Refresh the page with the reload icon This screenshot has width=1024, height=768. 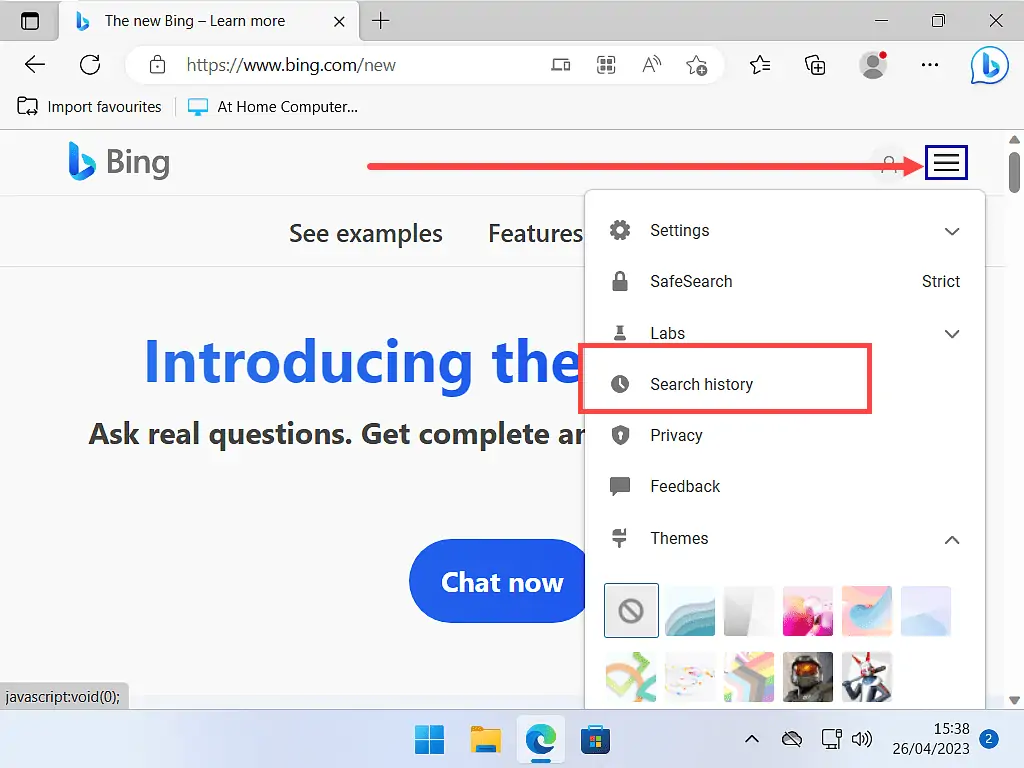click(x=90, y=64)
